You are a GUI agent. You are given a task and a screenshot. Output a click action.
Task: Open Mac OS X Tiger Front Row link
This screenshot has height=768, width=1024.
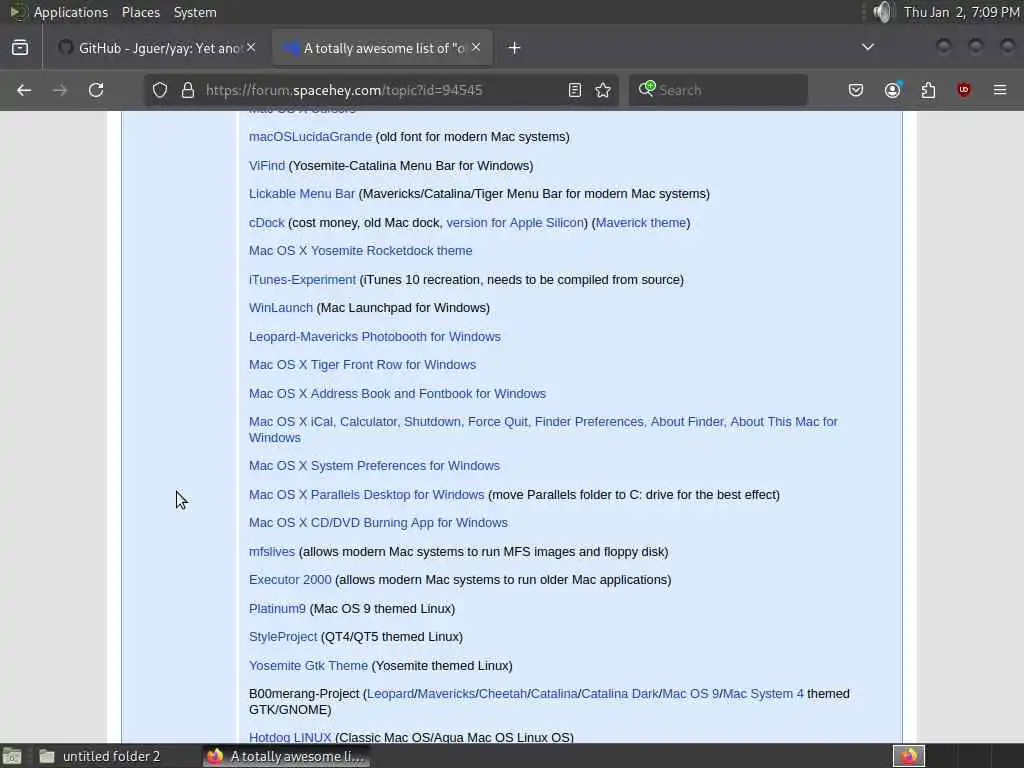[362, 364]
